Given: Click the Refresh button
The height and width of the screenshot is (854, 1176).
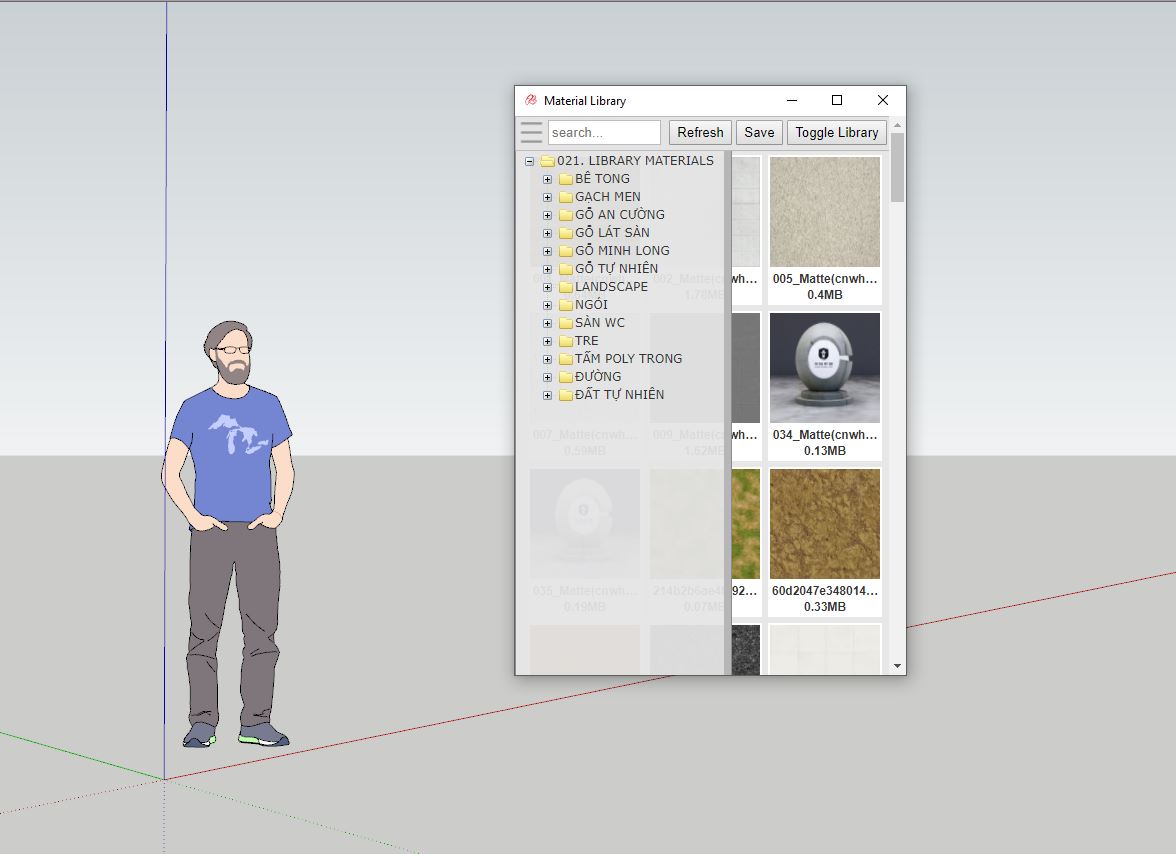Looking at the screenshot, I should pyautogui.click(x=699, y=132).
